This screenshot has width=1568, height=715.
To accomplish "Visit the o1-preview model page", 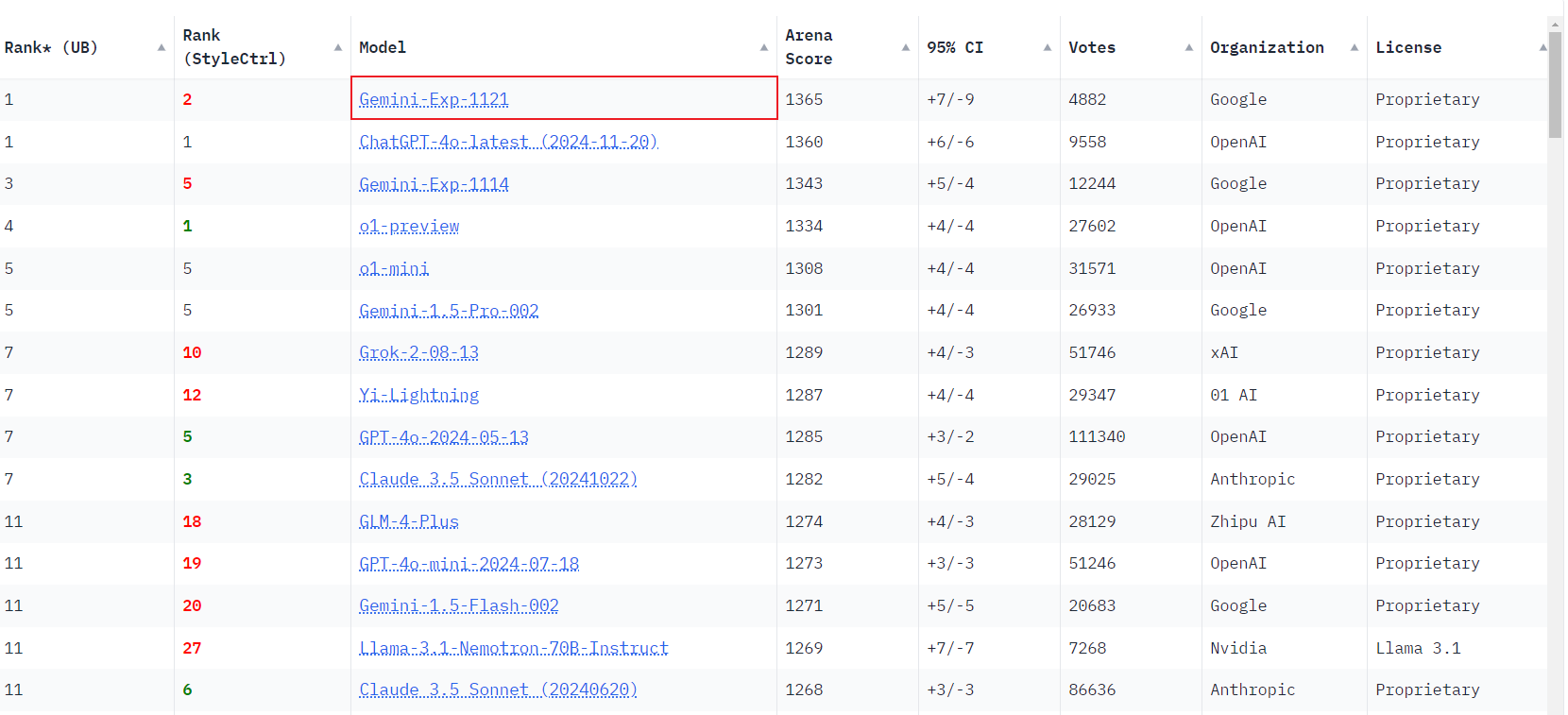I will click(x=409, y=226).
